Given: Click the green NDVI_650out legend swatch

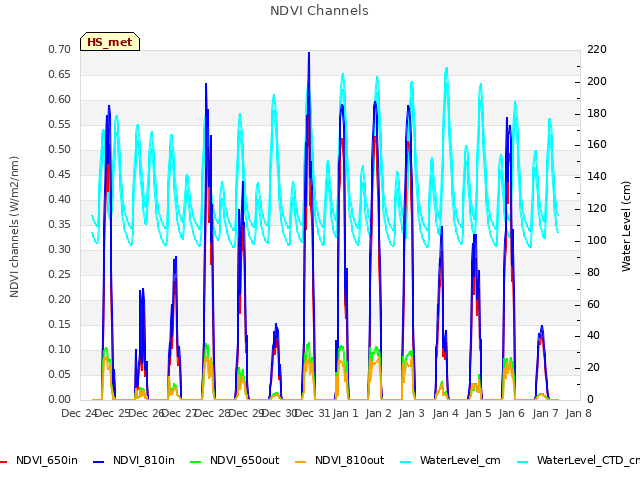Looking at the screenshot, I should (x=196, y=462).
